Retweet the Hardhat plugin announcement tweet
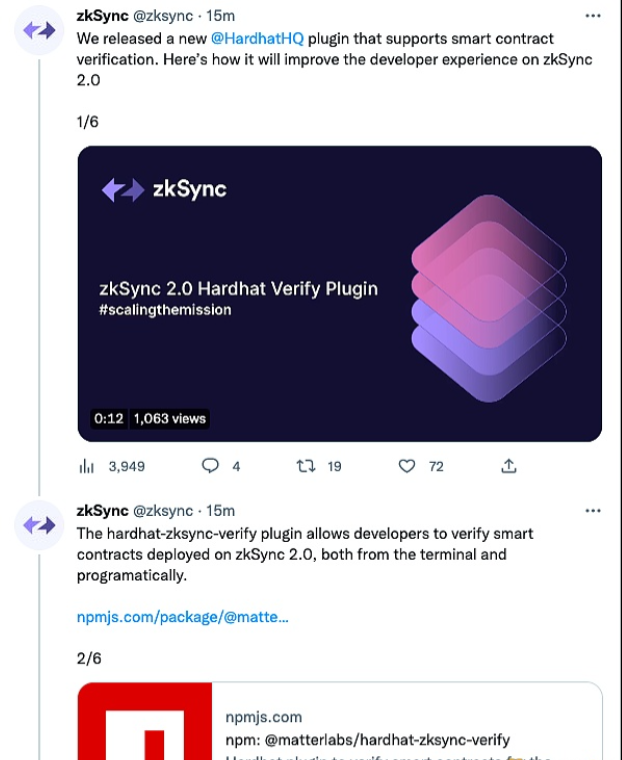 click(x=306, y=466)
